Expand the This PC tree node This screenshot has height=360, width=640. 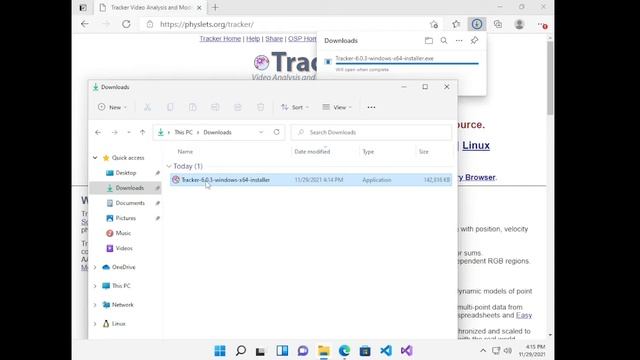(x=95, y=286)
